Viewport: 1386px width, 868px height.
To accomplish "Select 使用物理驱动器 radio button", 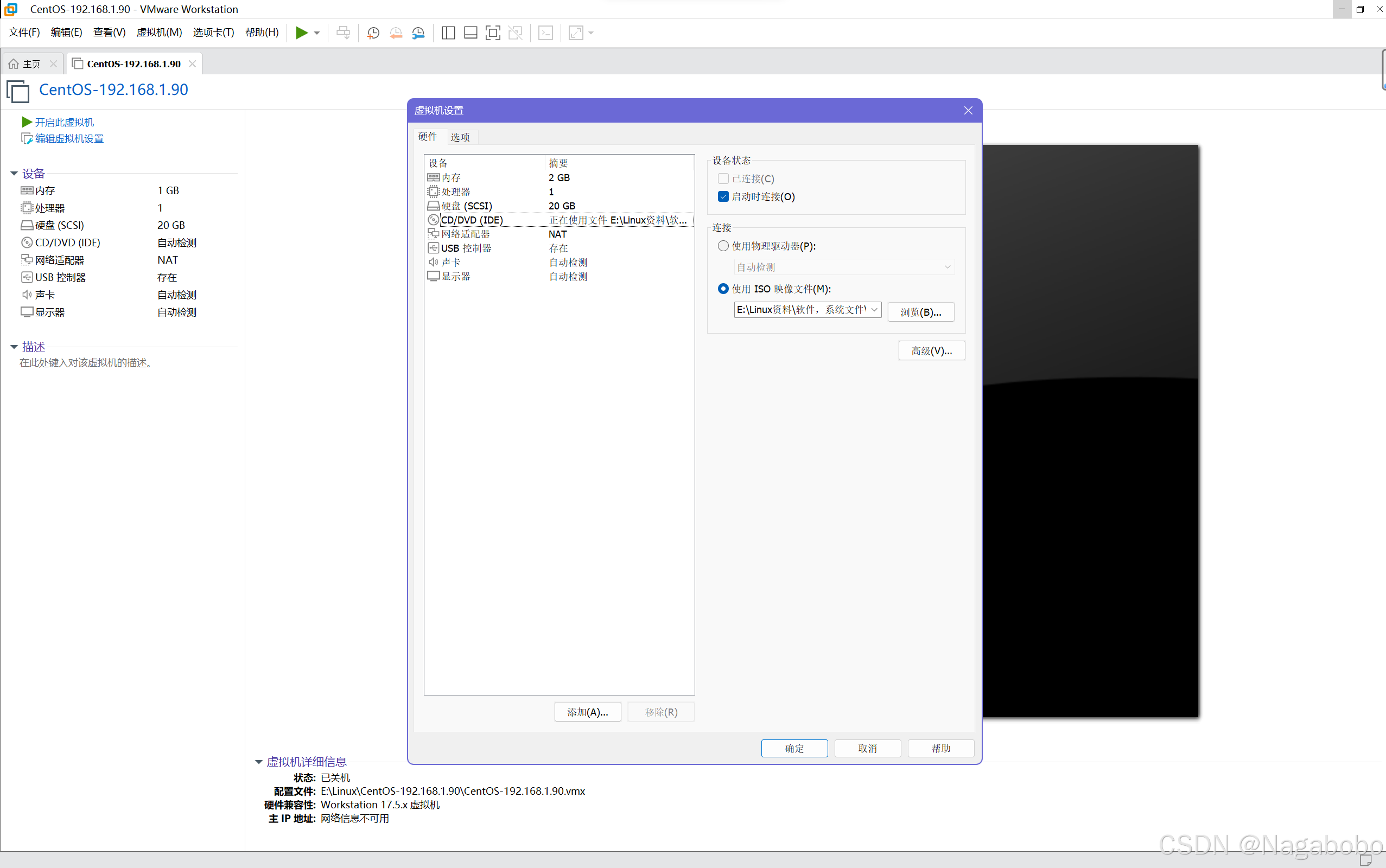I will point(723,246).
